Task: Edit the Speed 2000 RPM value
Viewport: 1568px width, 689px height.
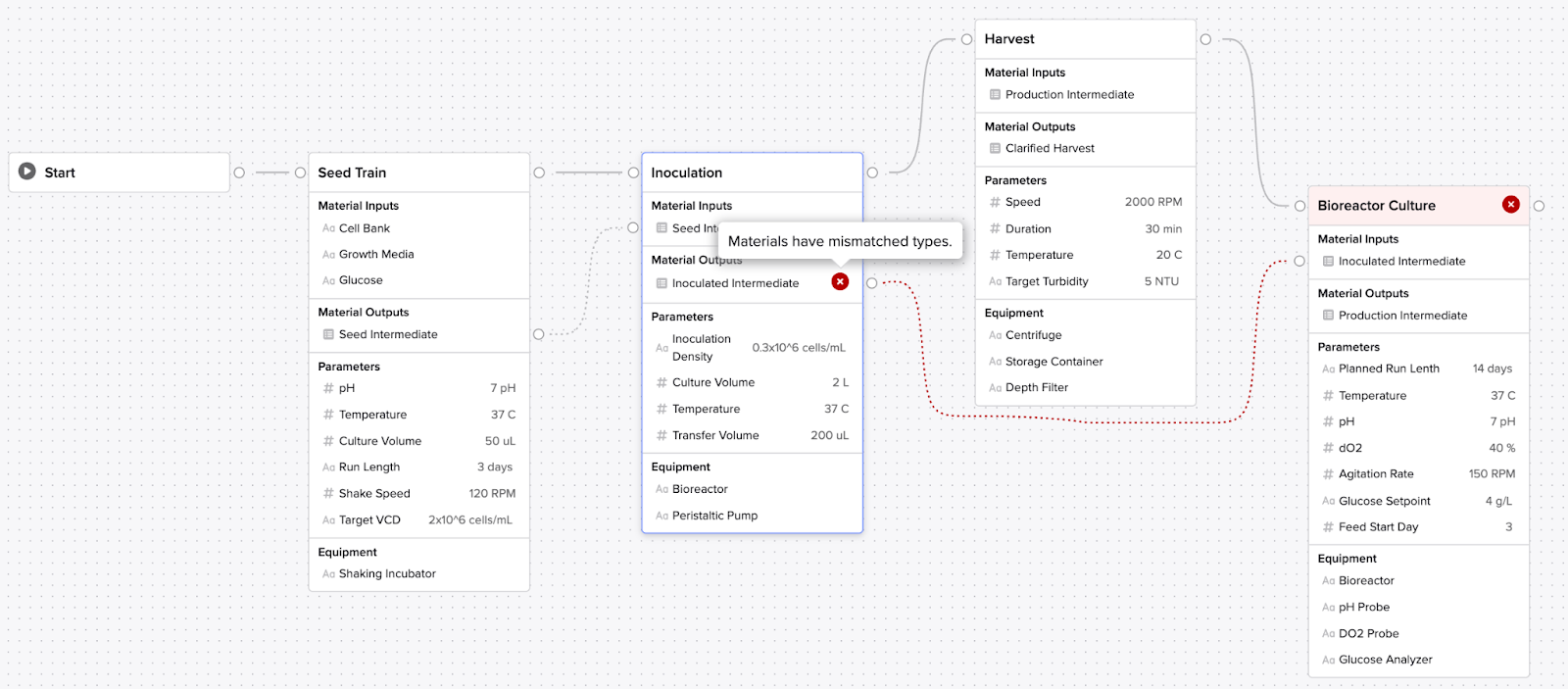Action: pos(1152,202)
